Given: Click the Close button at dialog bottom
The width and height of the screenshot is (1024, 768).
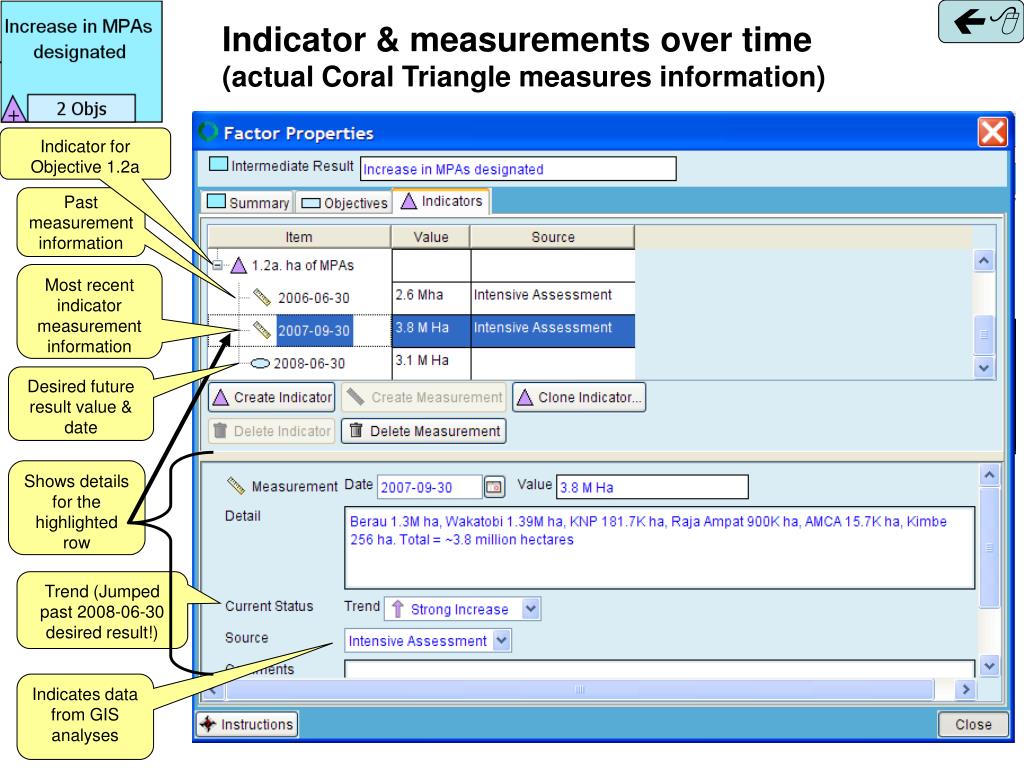Looking at the screenshot, I should click(973, 724).
